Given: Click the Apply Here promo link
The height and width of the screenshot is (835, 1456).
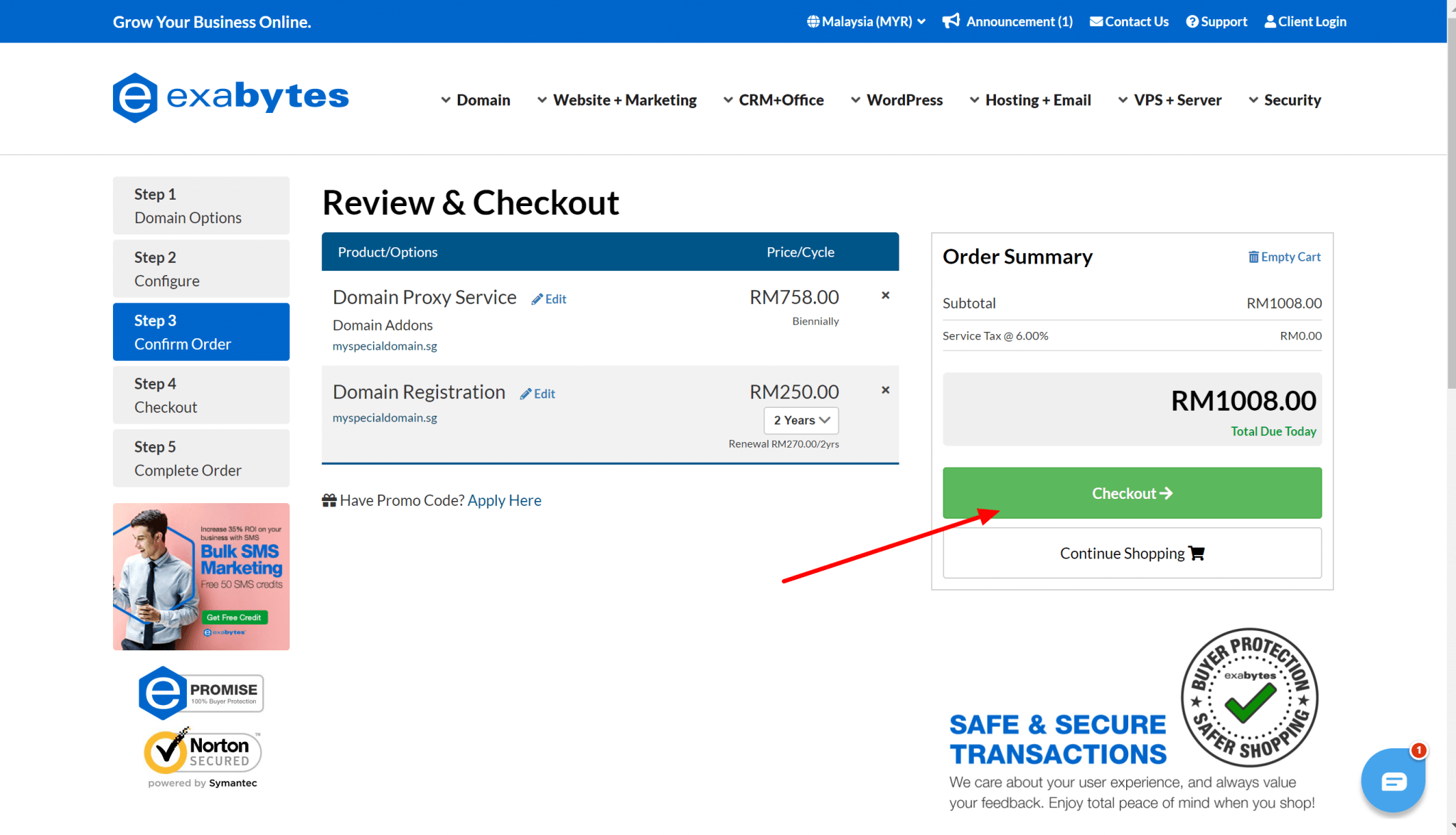Looking at the screenshot, I should tap(505, 500).
